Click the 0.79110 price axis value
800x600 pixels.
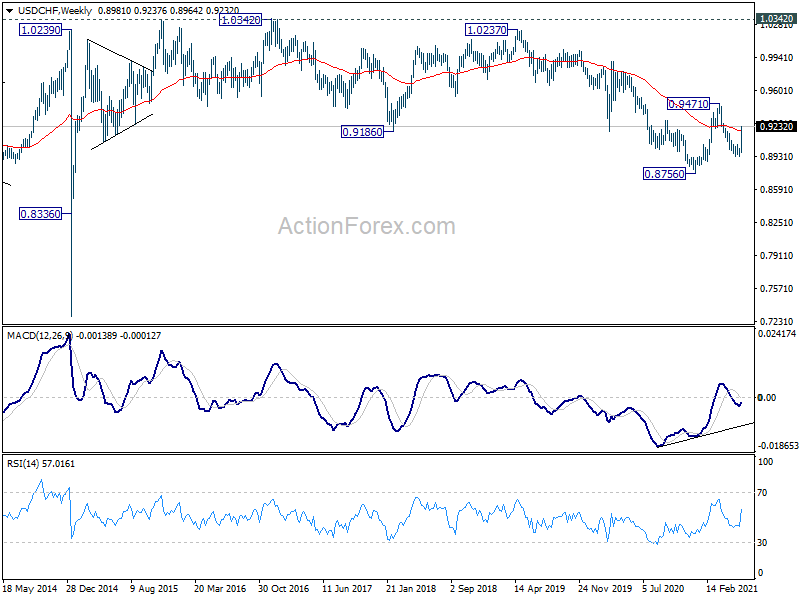tap(777, 256)
